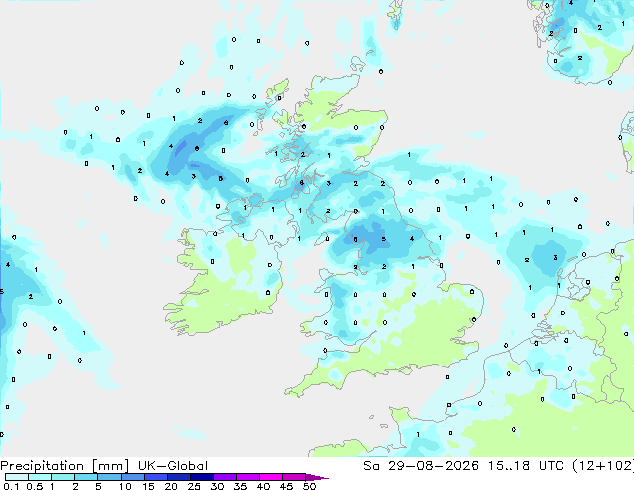Select the 35–40 mm violet legend swatch

[x=247, y=477]
